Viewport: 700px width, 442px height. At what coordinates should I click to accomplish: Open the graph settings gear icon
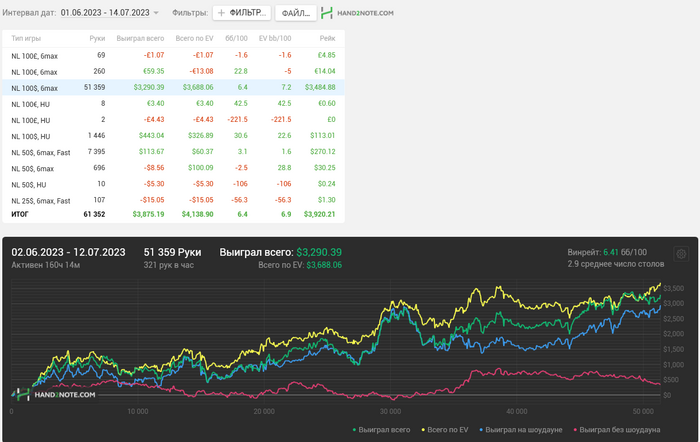(681, 255)
